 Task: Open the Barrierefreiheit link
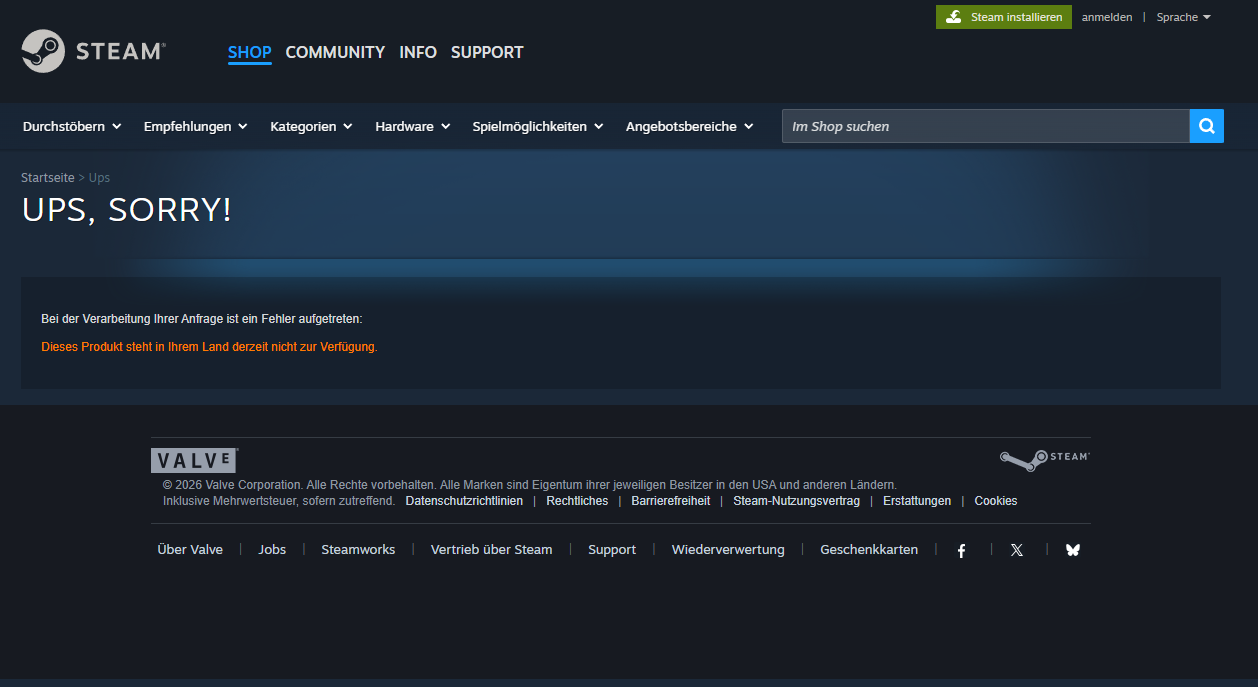[x=671, y=501]
